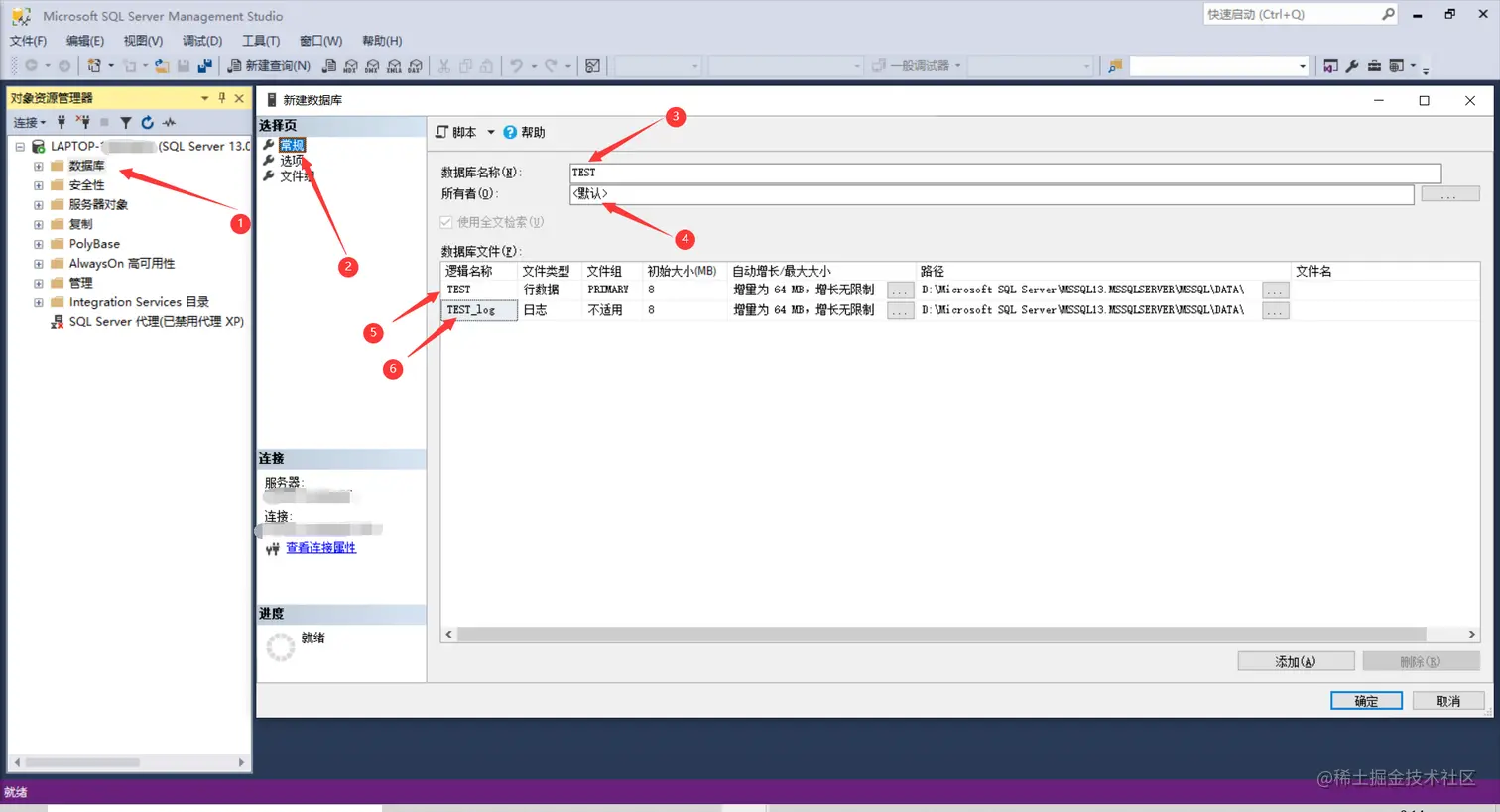This screenshot has width=1500, height=812.
Task: Click the 确定 button
Action: coord(1366,701)
